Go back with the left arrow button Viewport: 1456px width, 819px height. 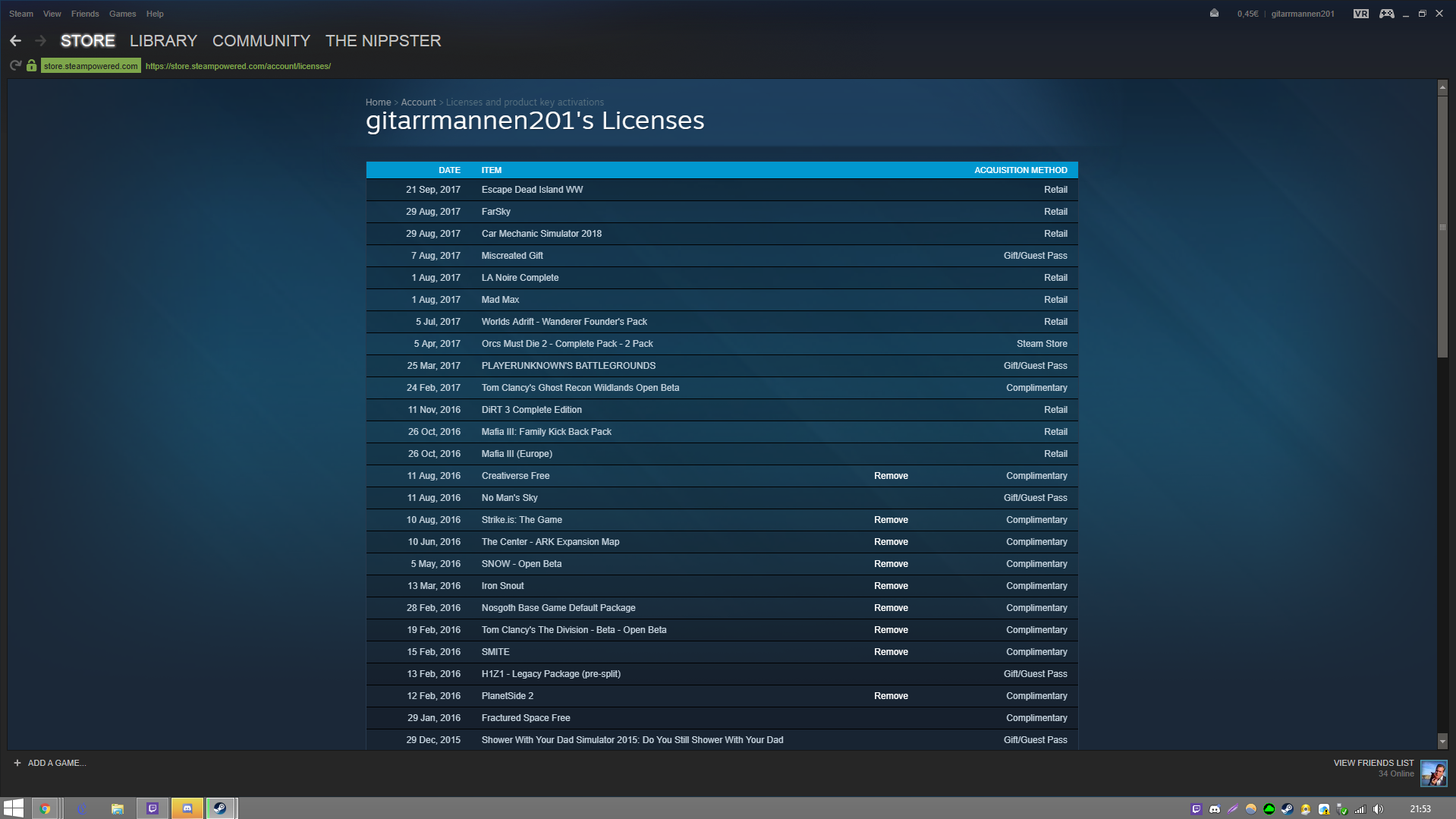[x=16, y=41]
